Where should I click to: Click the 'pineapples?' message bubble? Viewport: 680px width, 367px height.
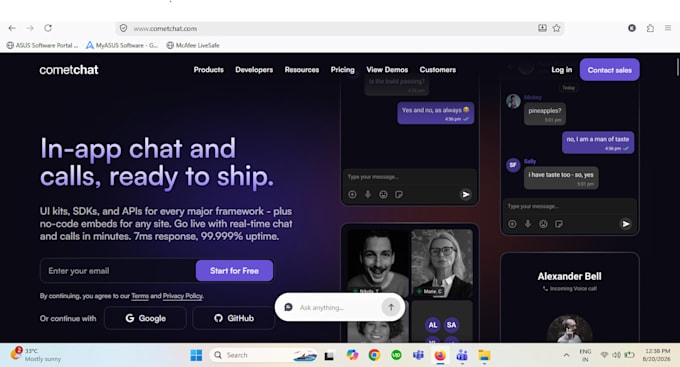545,114
